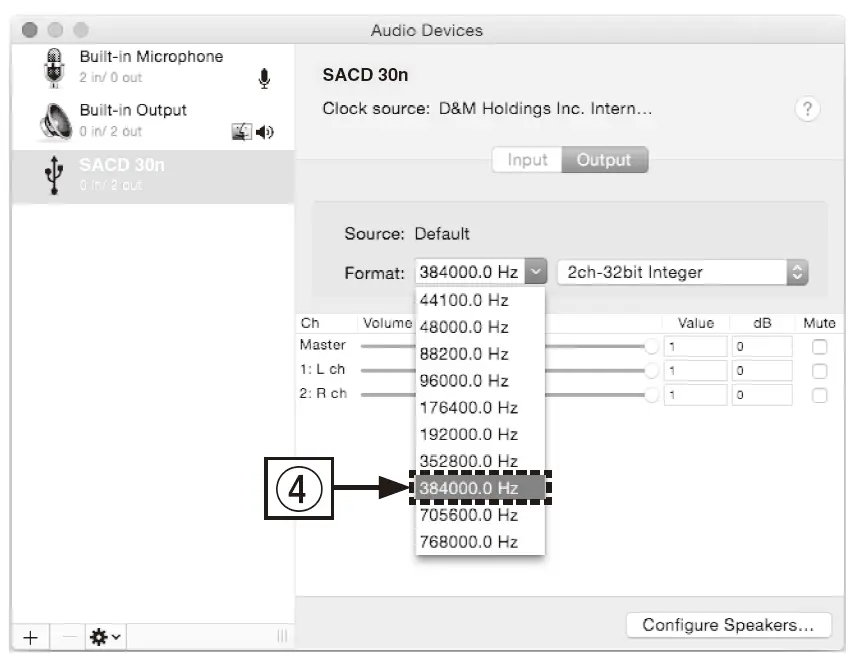Mute the 2: R ch checkbox

(819, 395)
